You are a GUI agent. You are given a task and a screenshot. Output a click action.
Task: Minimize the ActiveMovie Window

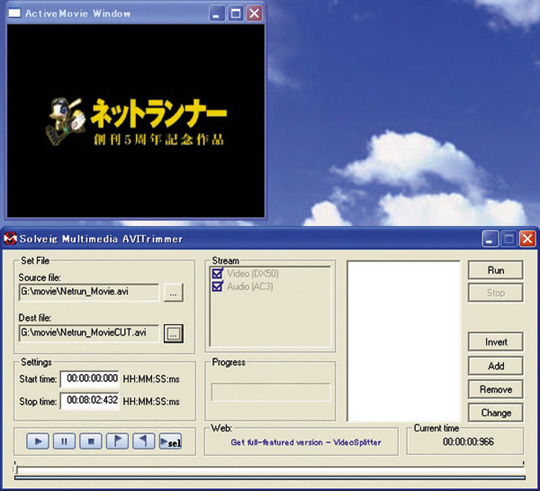tap(217, 14)
